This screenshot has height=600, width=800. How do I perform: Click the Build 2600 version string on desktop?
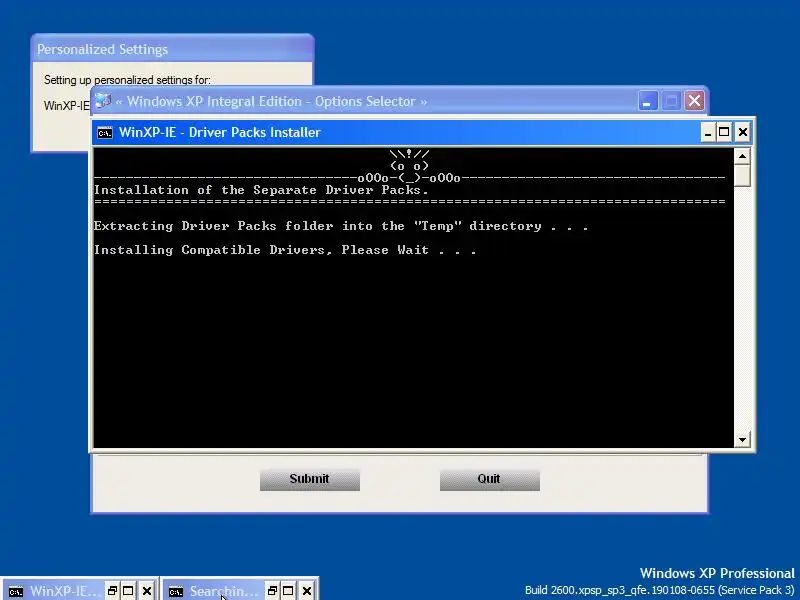click(660, 590)
